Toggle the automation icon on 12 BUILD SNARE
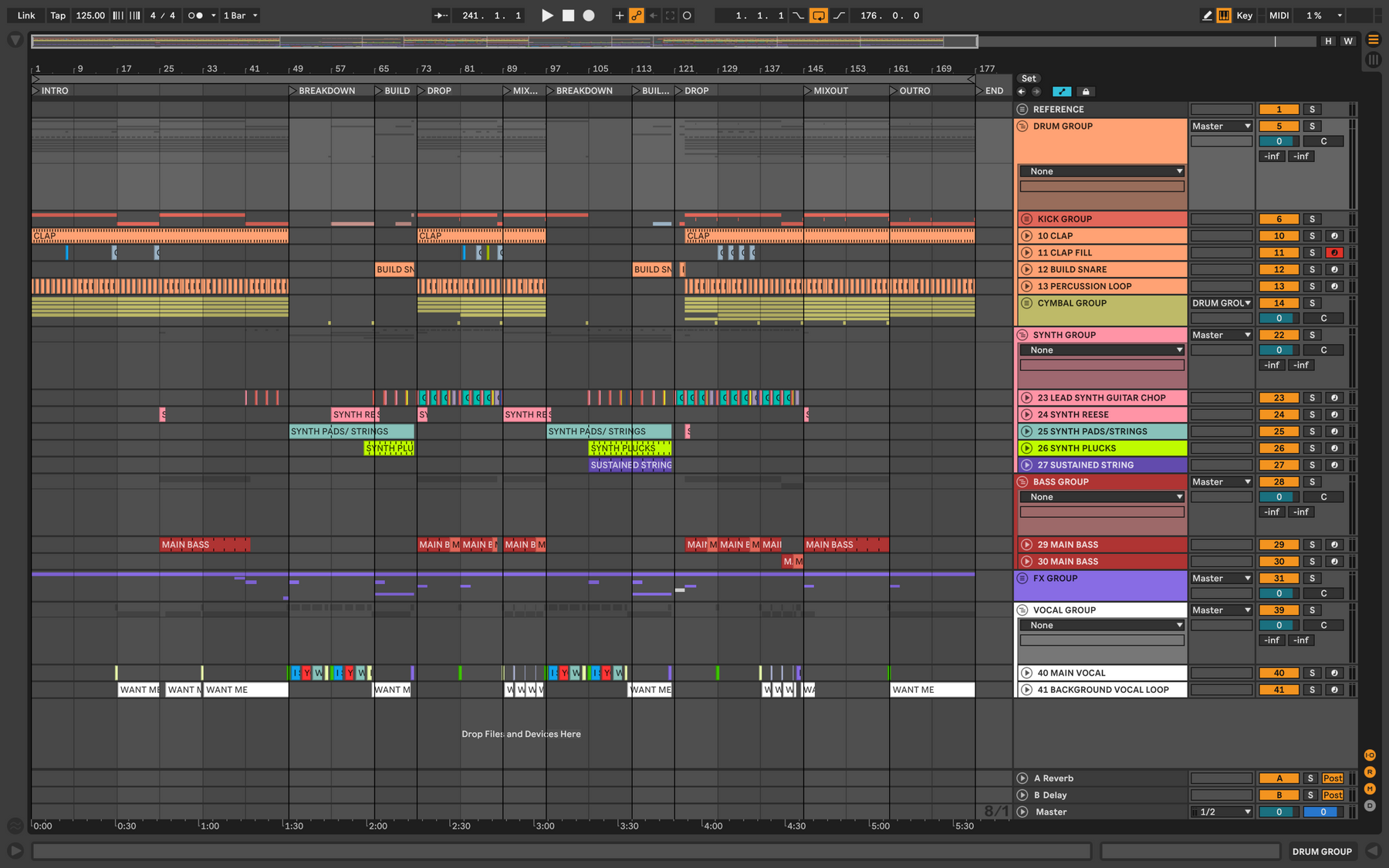 1334,270
